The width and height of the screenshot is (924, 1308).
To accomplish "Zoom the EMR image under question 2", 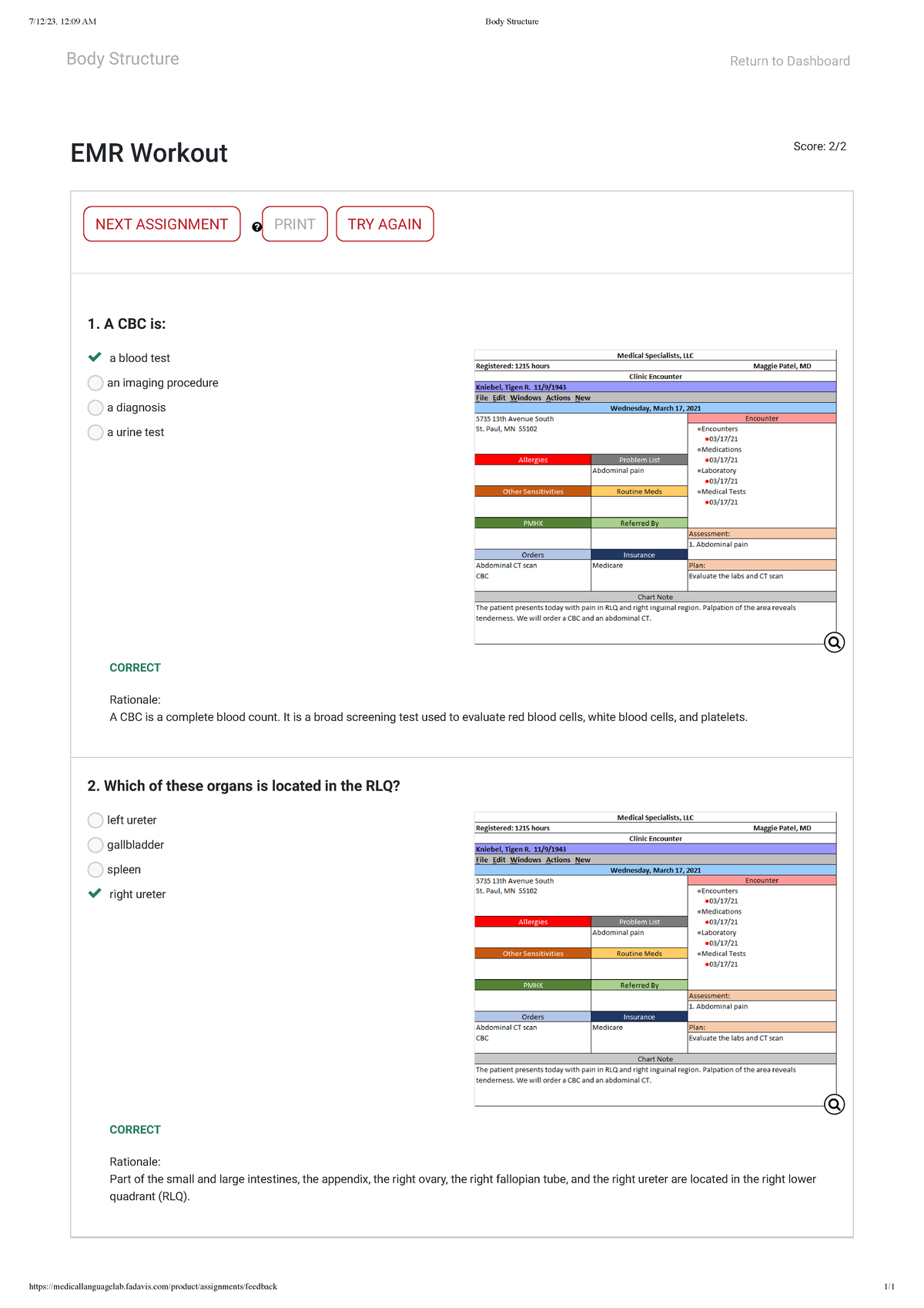I will 834,1105.
